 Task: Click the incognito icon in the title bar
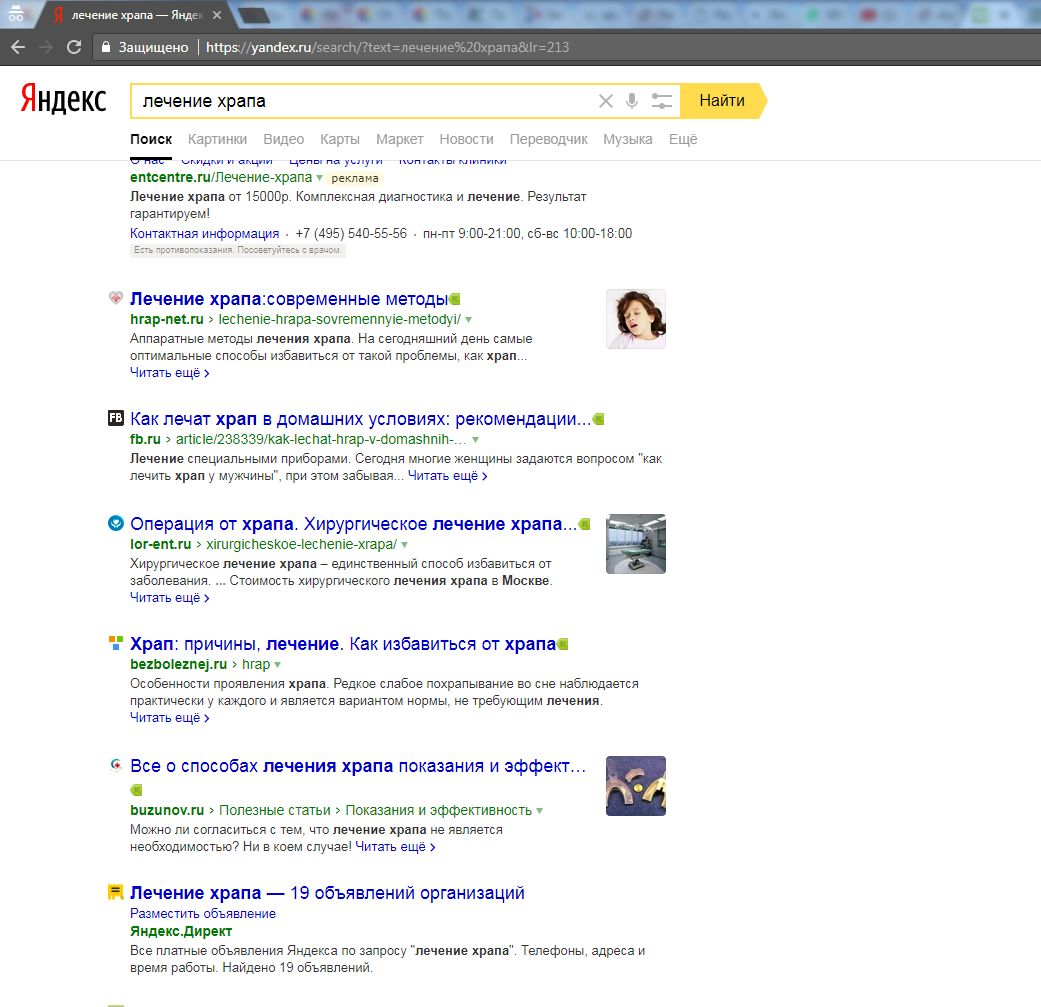pyautogui.click(x=16, y=13)
